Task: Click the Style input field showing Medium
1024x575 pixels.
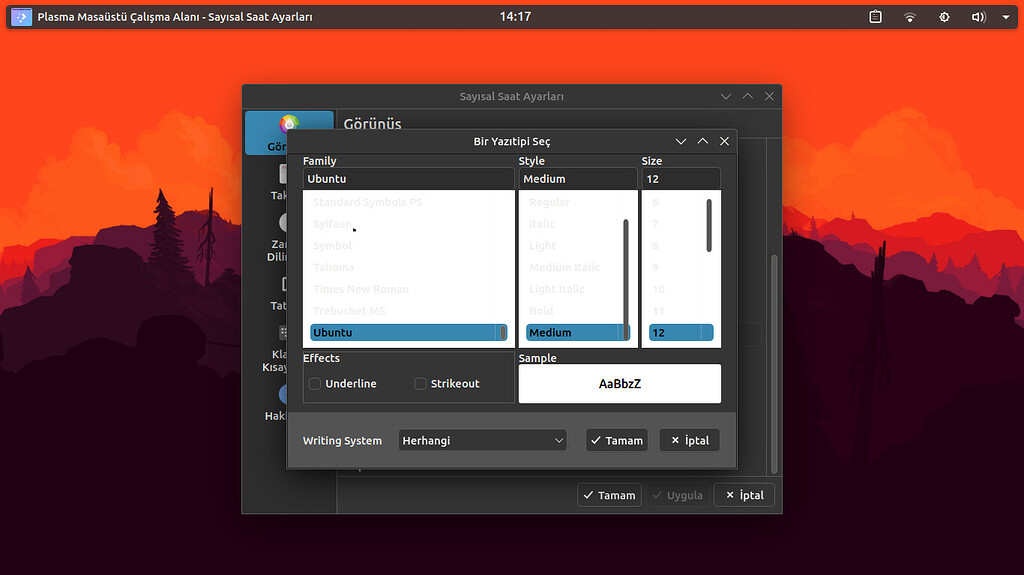Action: tap(578, 179)
